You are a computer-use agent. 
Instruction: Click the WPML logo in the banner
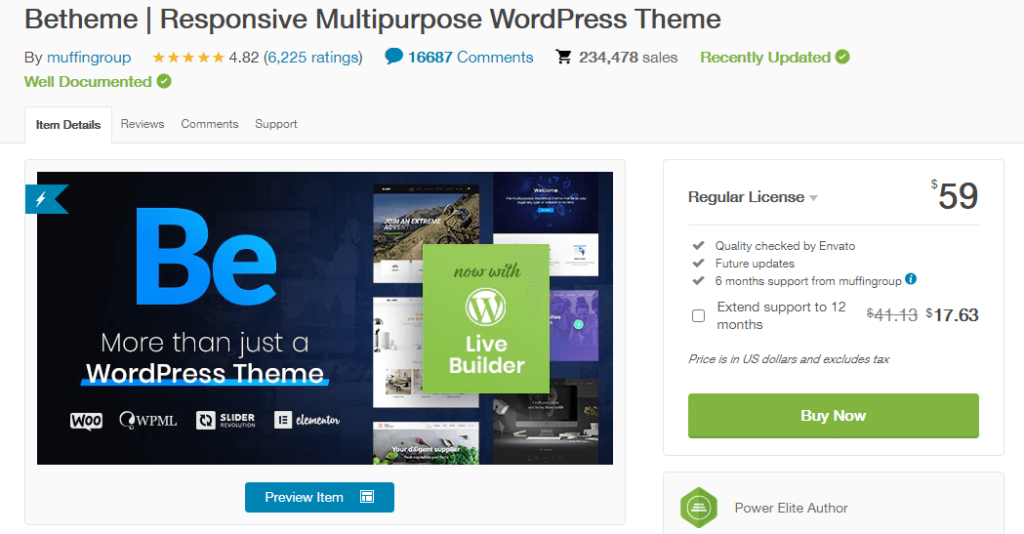(148, 420)
